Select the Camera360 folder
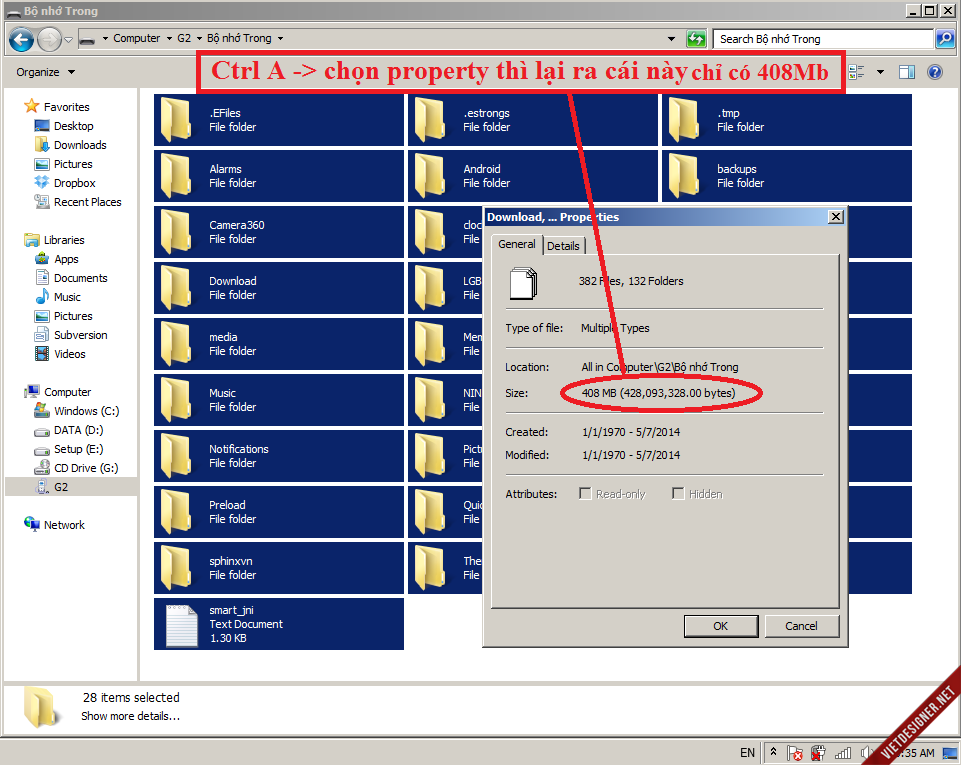The image size is (961, 765). [x=279, y=232]
